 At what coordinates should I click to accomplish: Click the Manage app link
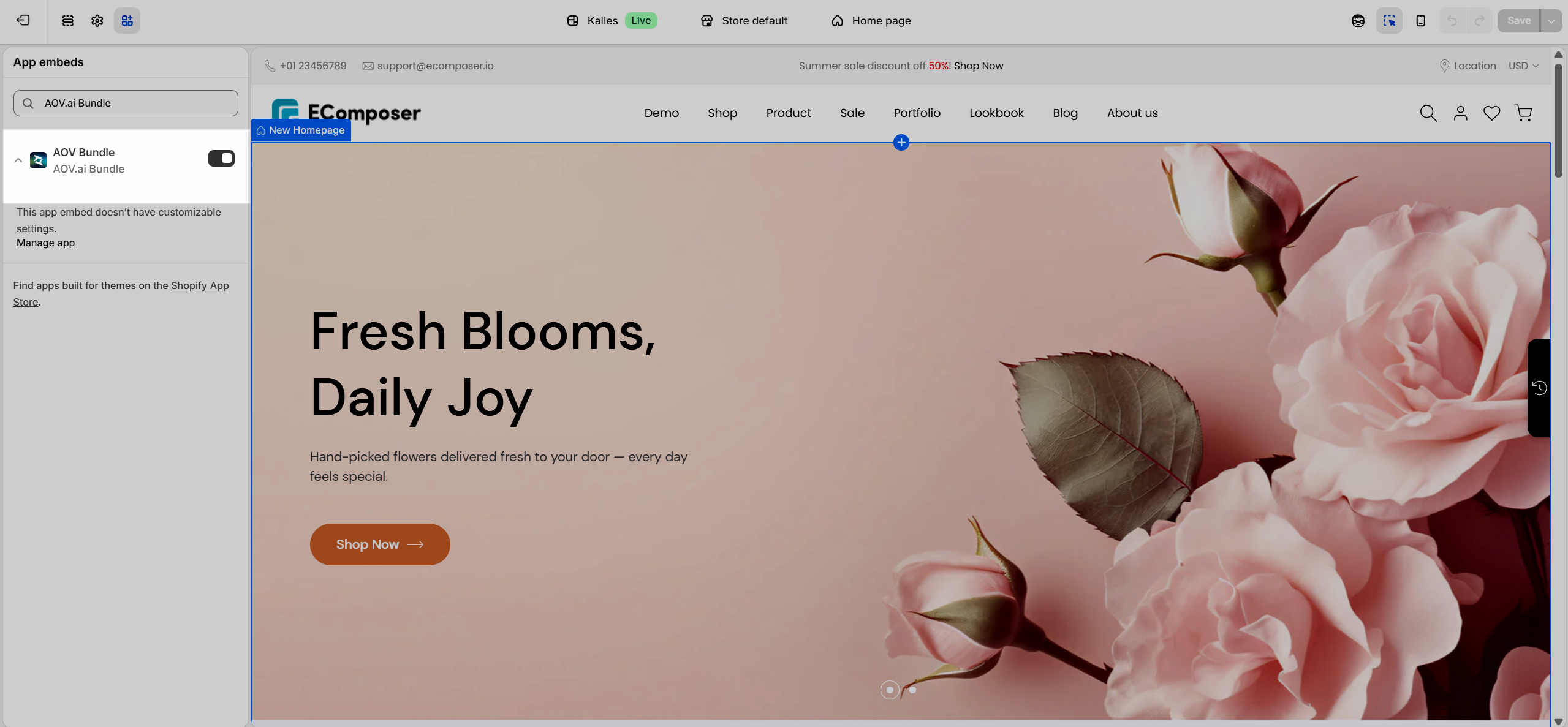[45, 243]
